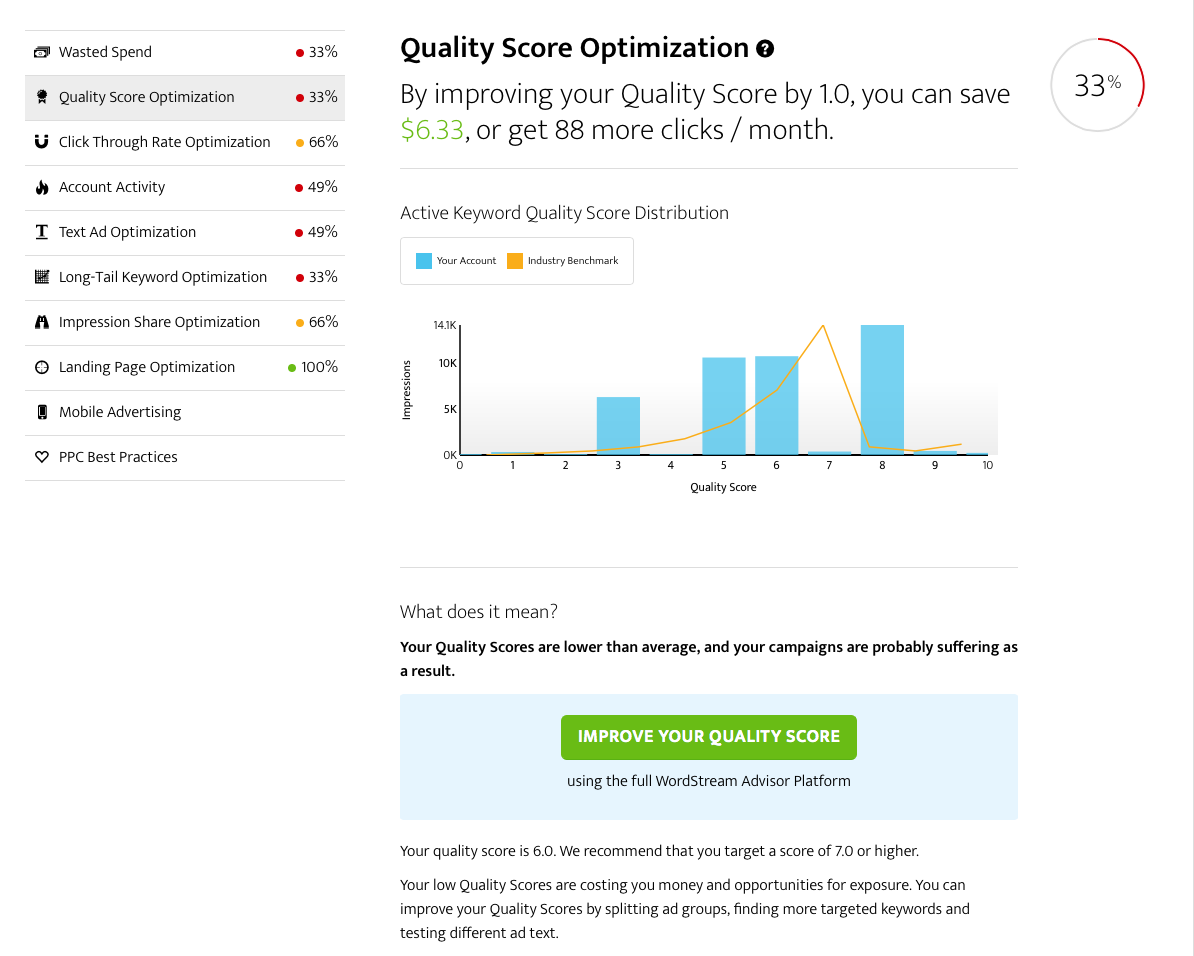The width and height of the screenshot is (1194, 956).
Task: Click the Long-Tail Keyword grid icon
Action: click(42, 277)
